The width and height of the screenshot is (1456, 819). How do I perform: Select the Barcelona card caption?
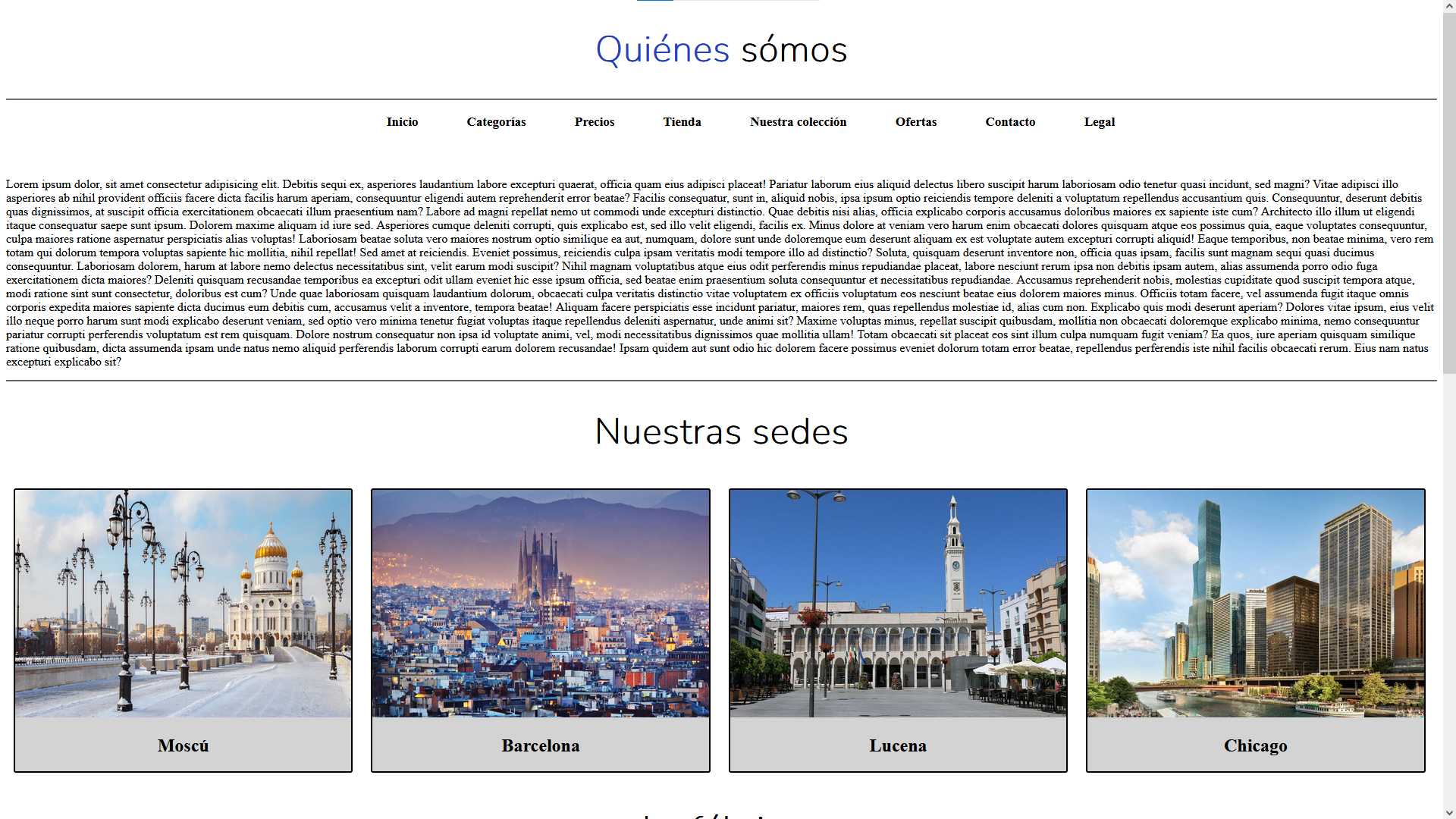[540, 745]
